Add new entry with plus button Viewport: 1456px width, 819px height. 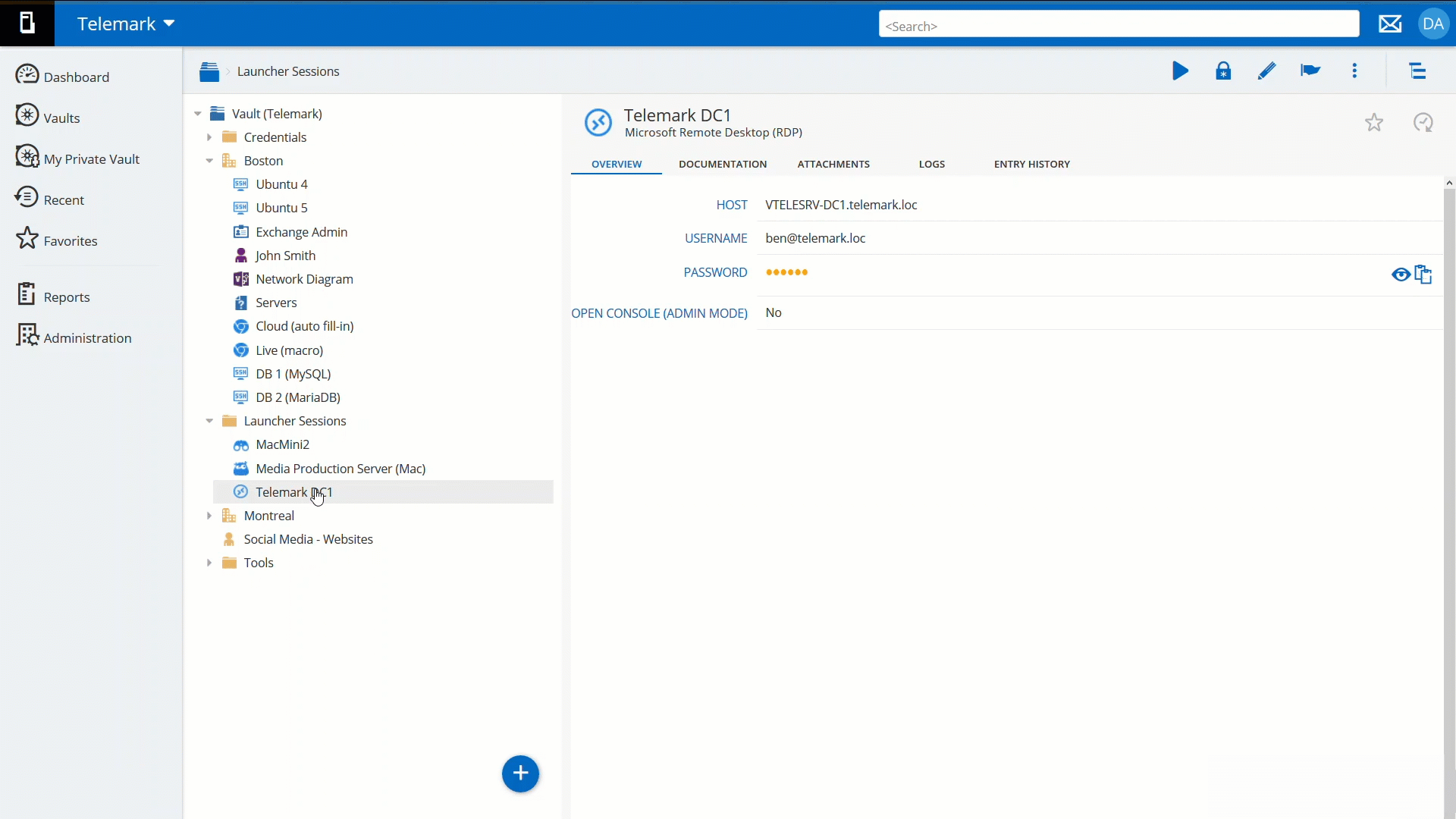520,773
